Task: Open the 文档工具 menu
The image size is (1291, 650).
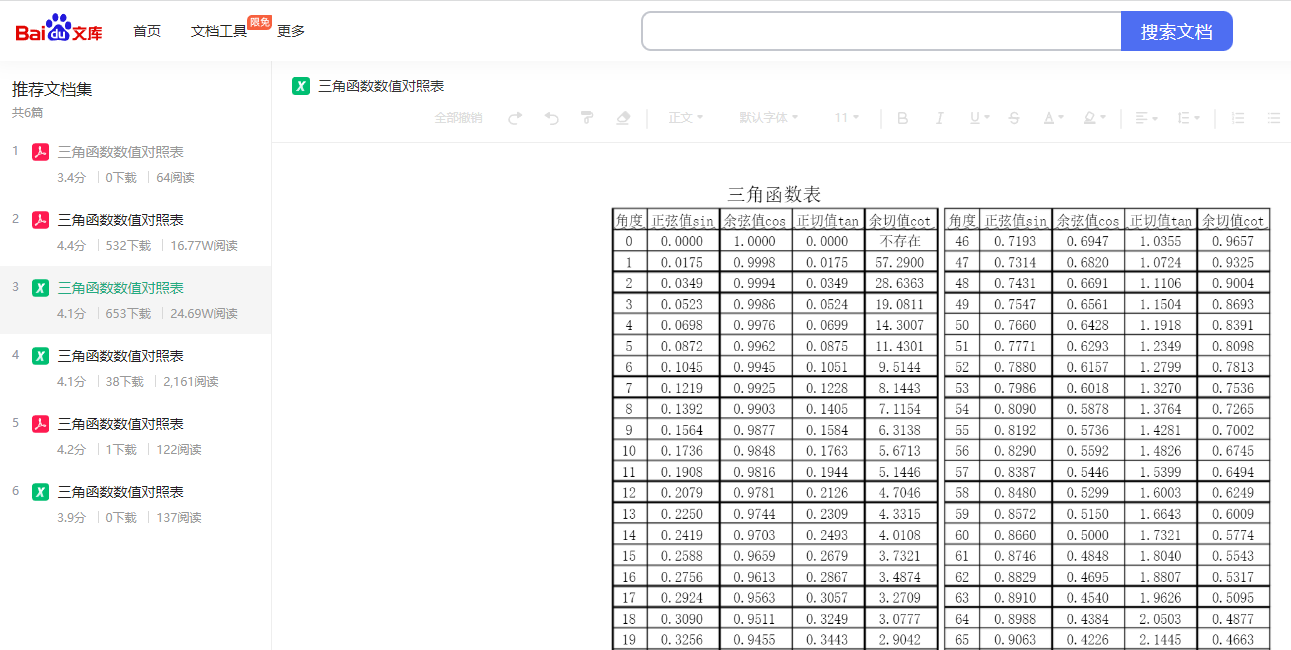Action: (x=219, y=31)
